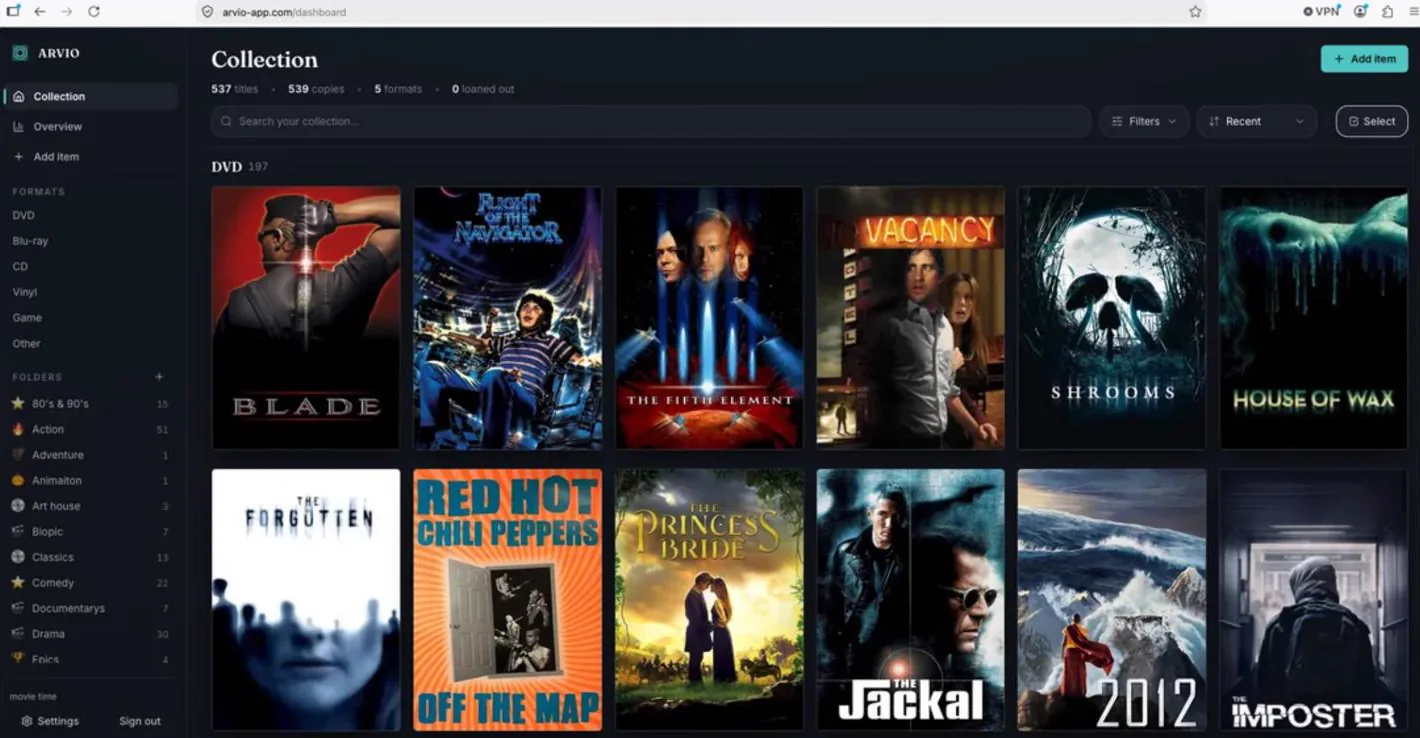This screenshot has height=738, width=1420.
Task: Open the 80's & 90's folder
Action: (x=90, y=403)
